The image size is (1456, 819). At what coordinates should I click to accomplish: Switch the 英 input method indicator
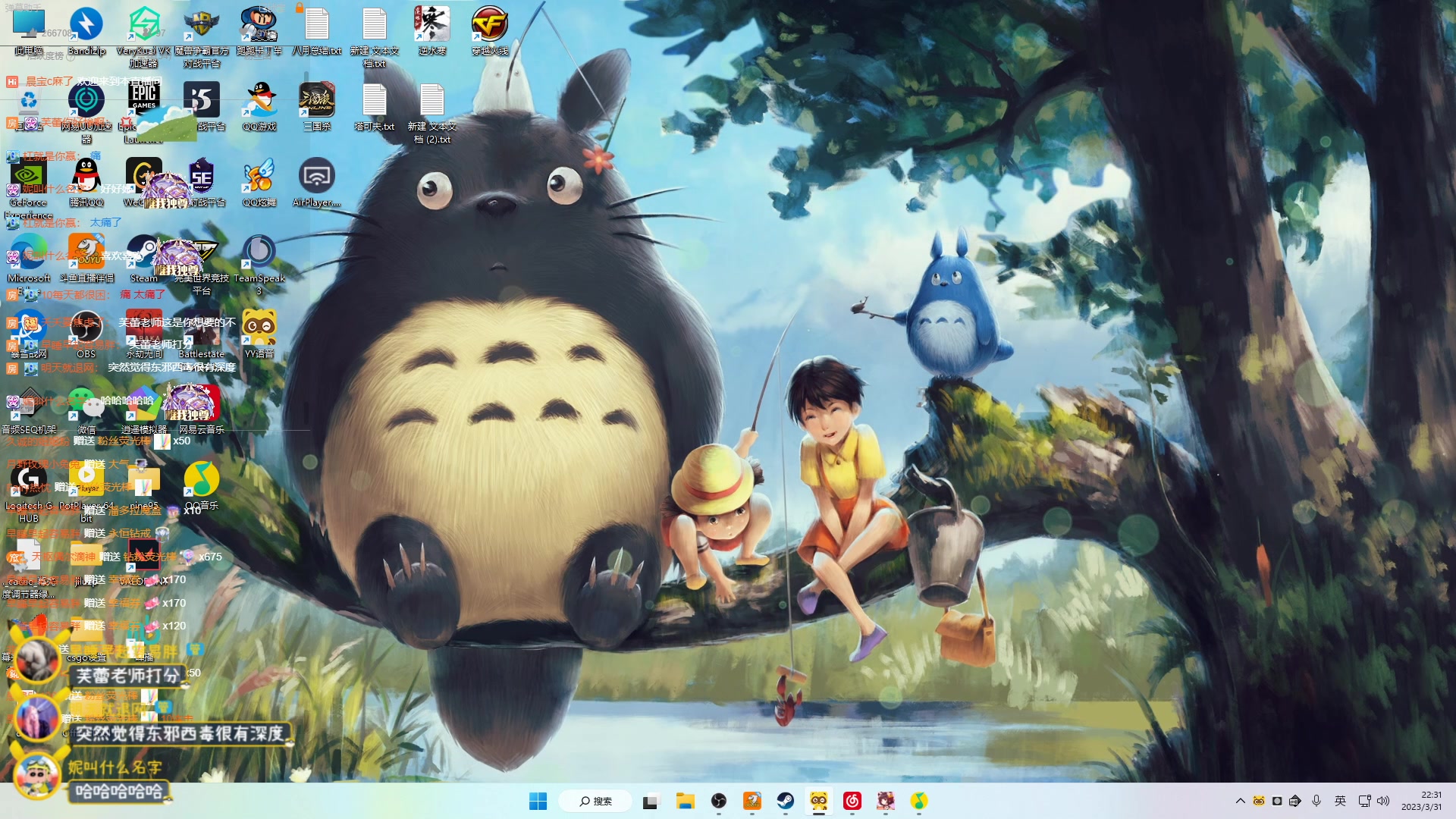point(1340,801)
